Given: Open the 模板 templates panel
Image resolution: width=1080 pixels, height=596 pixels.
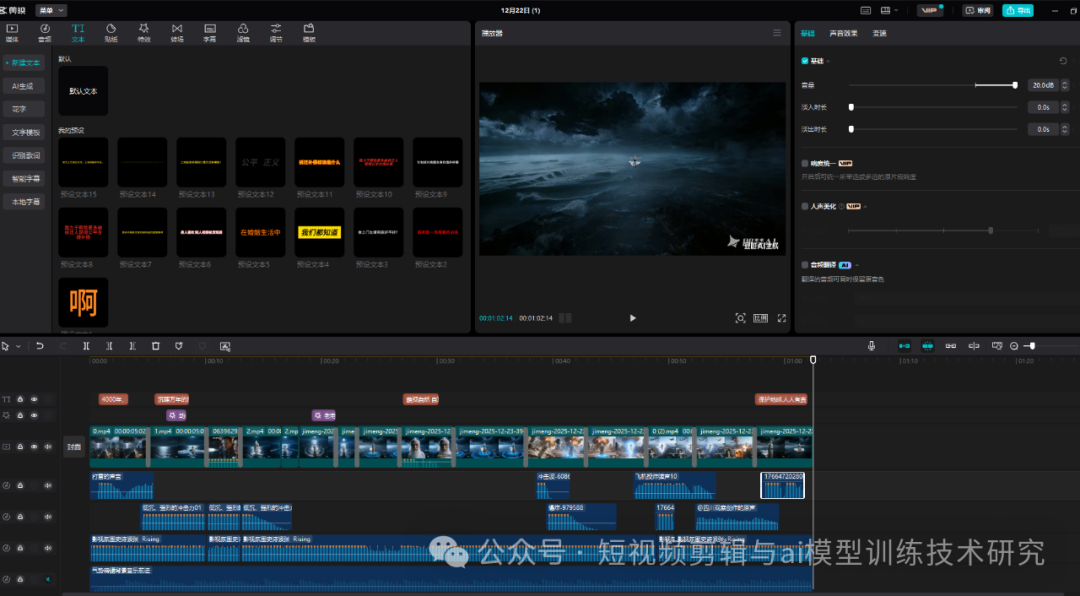Looking at the screenshot, I should [x=309, y=32].
